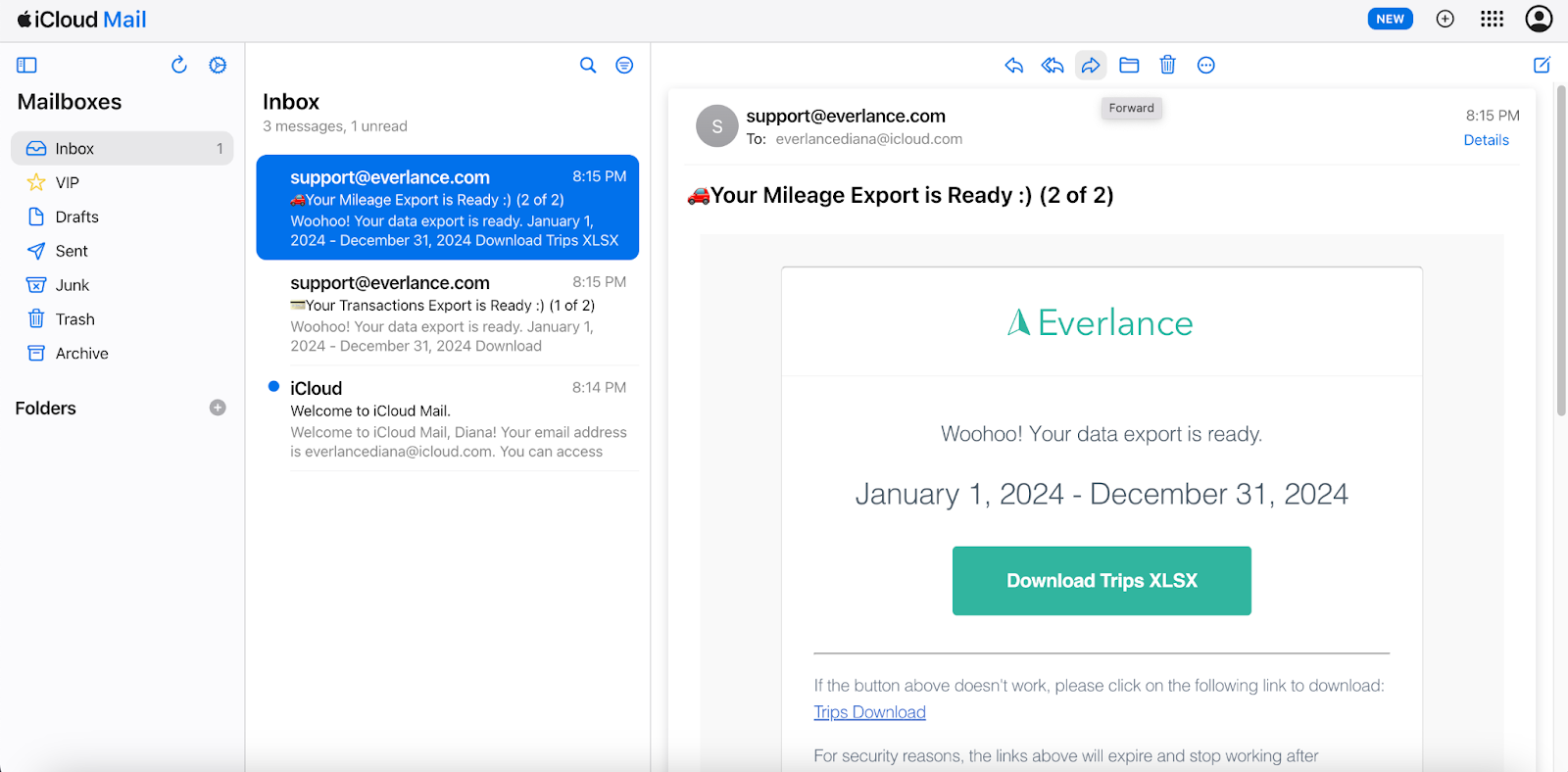Open the Archive mailbox

coord(122,354)
